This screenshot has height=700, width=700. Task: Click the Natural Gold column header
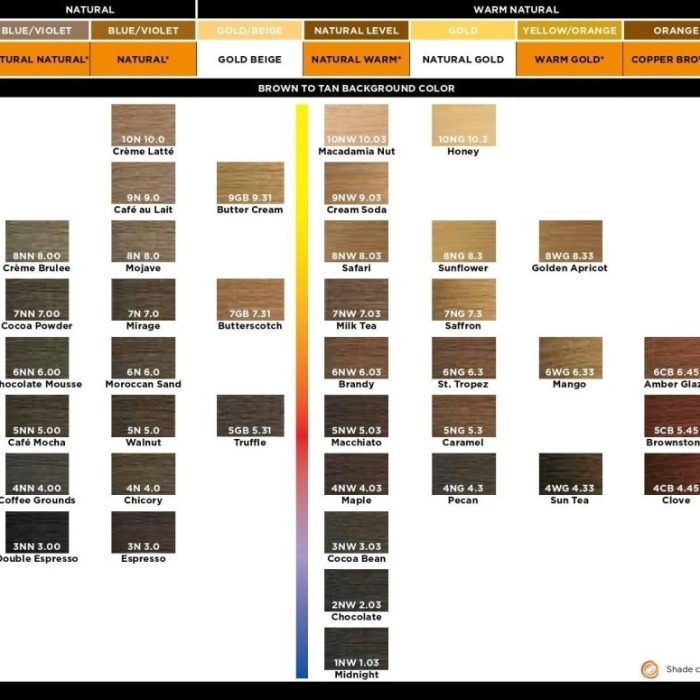463,59
